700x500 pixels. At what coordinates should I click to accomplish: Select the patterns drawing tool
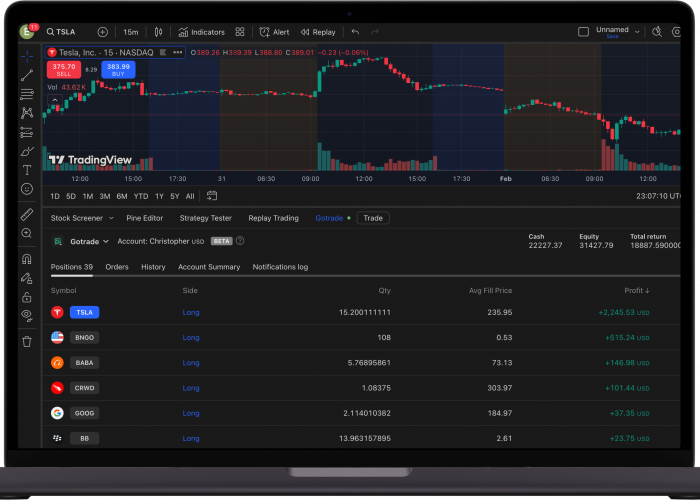tap(27, 113)
